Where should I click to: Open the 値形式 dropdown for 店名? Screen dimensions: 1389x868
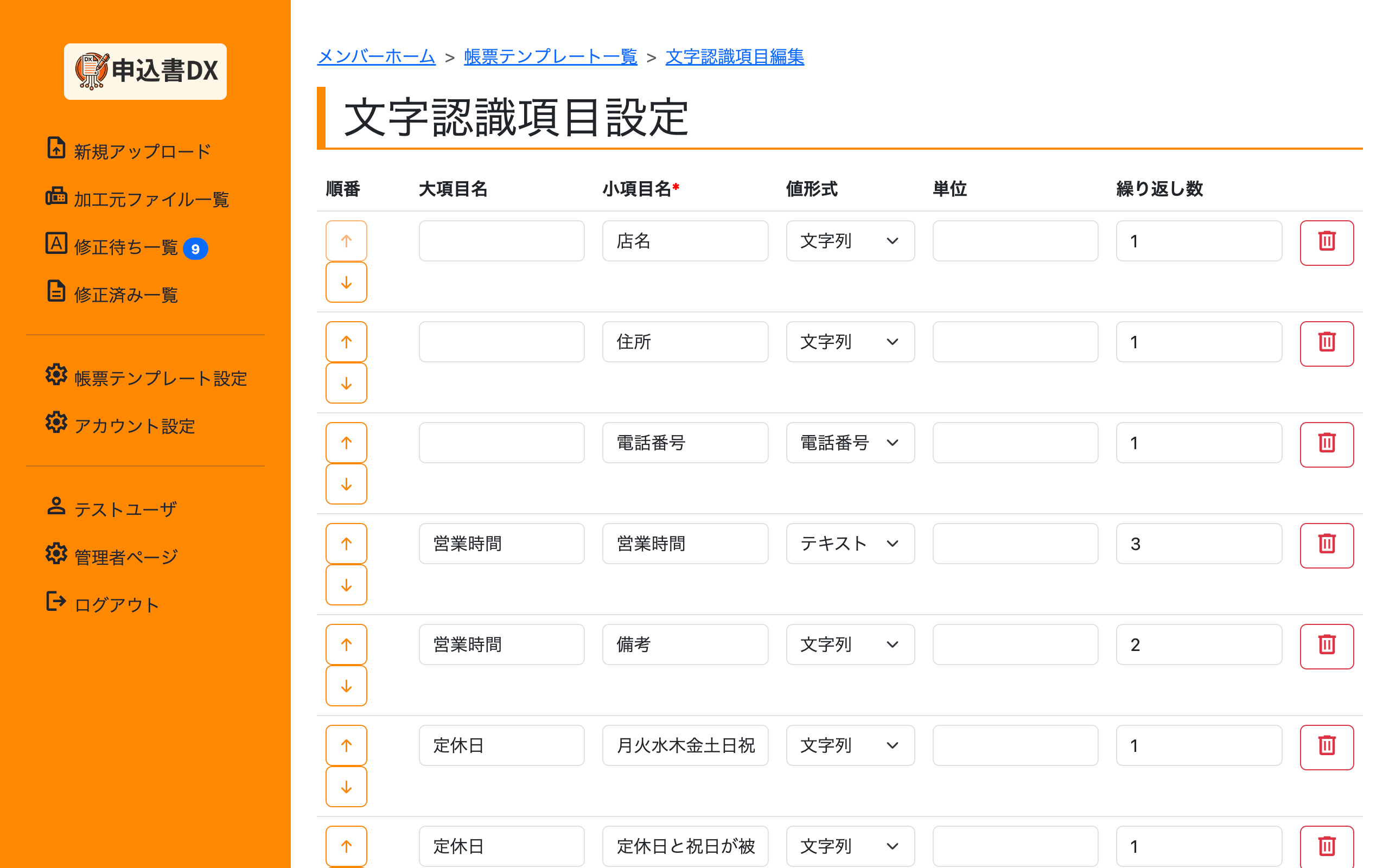850,241
